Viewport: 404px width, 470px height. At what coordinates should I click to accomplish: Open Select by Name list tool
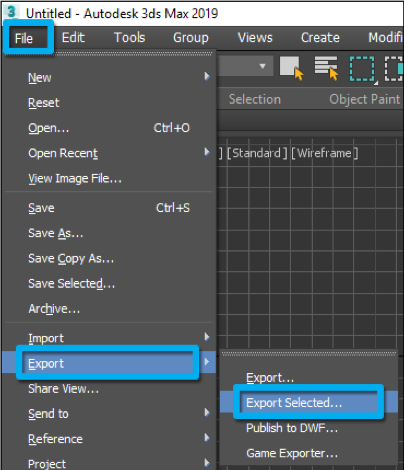tap(327, 68)
